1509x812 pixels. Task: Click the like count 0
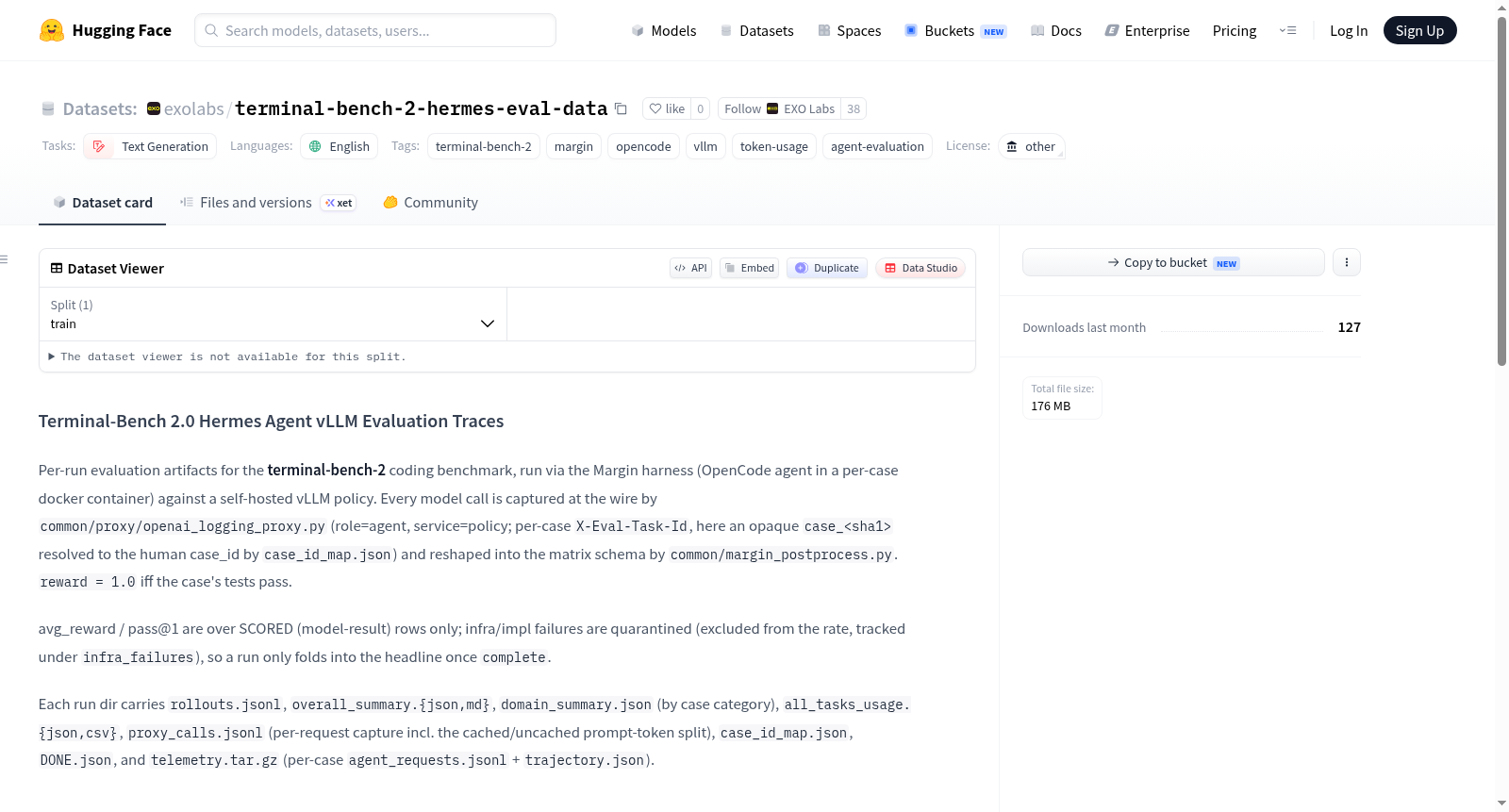tap(700, 108)
